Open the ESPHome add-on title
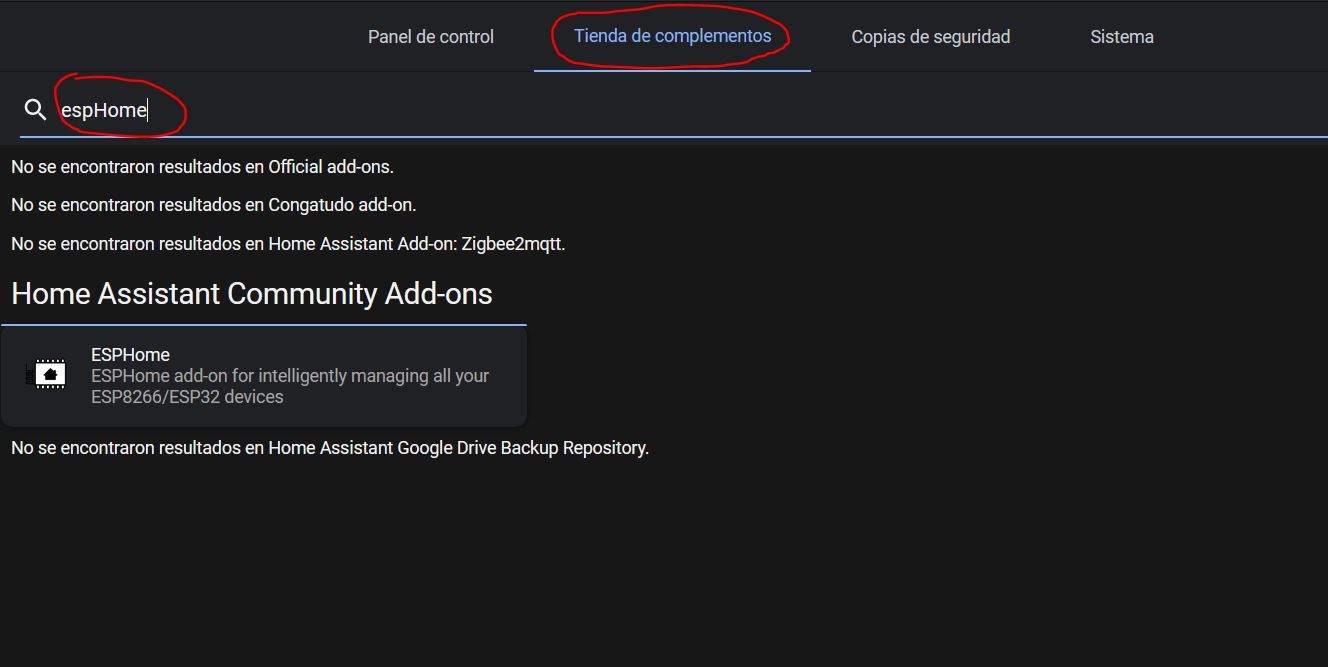The image size is (1328, 667). click(130, 355)
